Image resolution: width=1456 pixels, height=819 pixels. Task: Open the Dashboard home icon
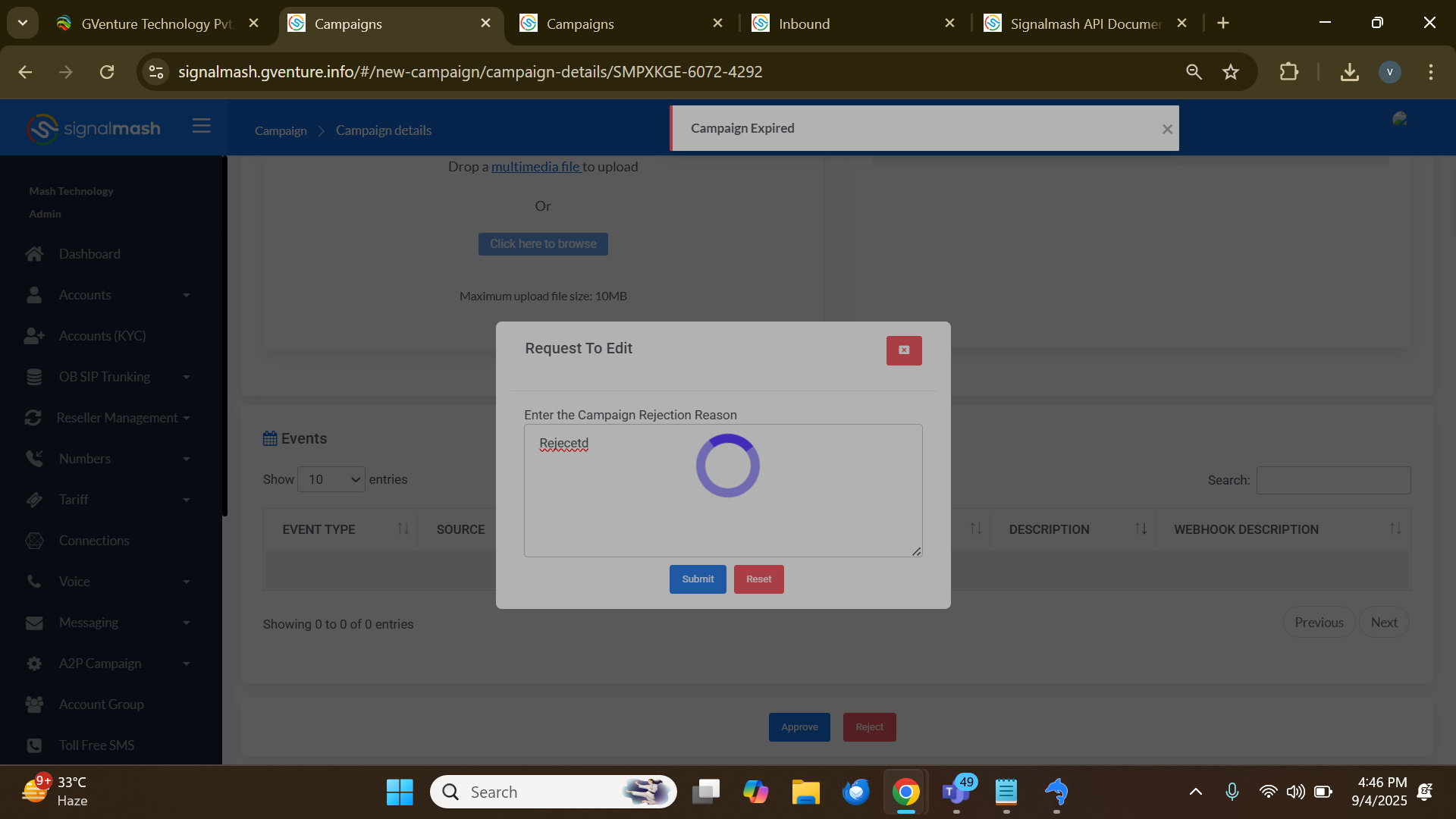pos(34,254)
